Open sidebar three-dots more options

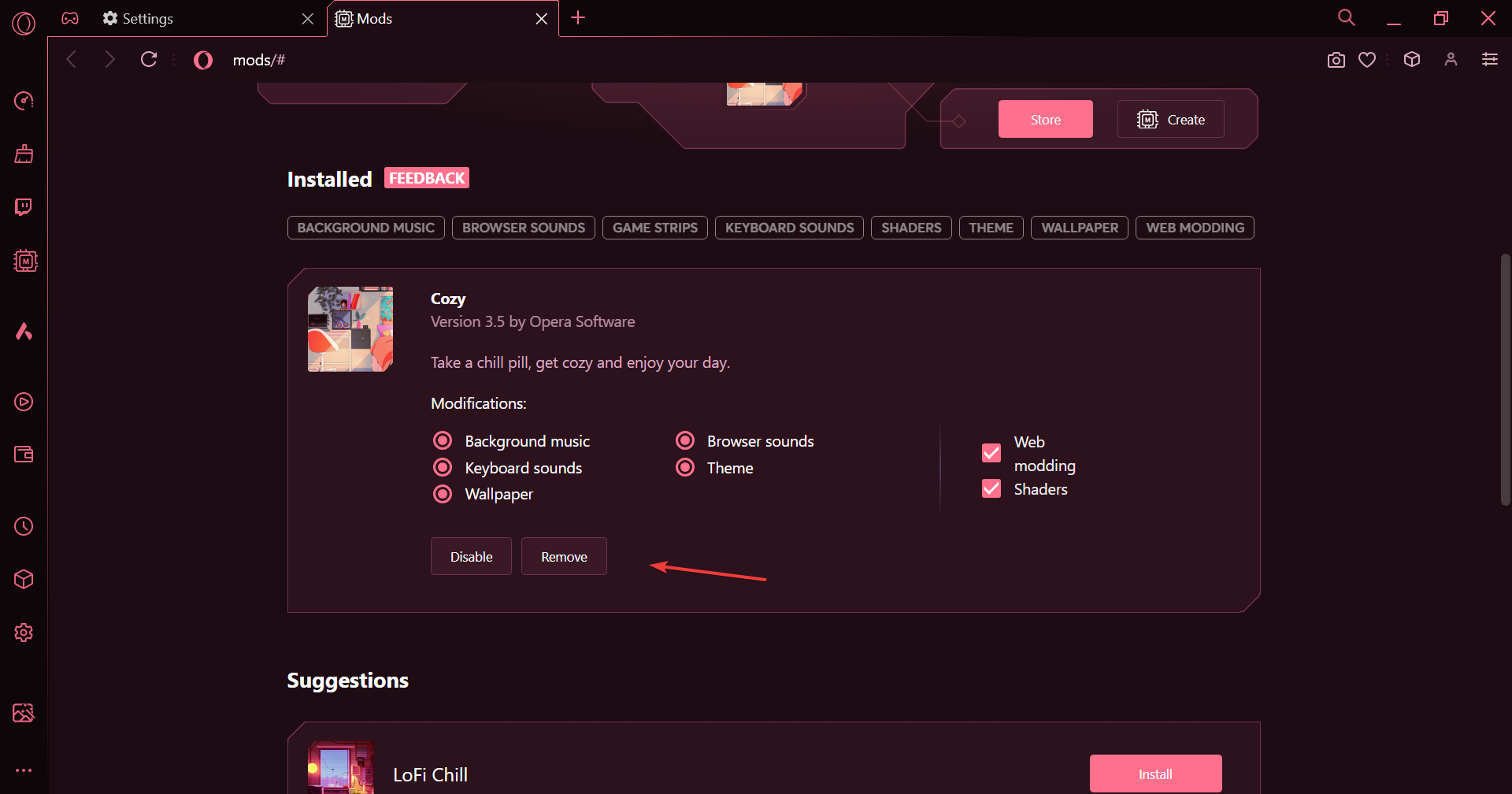[x=24, y=770]
